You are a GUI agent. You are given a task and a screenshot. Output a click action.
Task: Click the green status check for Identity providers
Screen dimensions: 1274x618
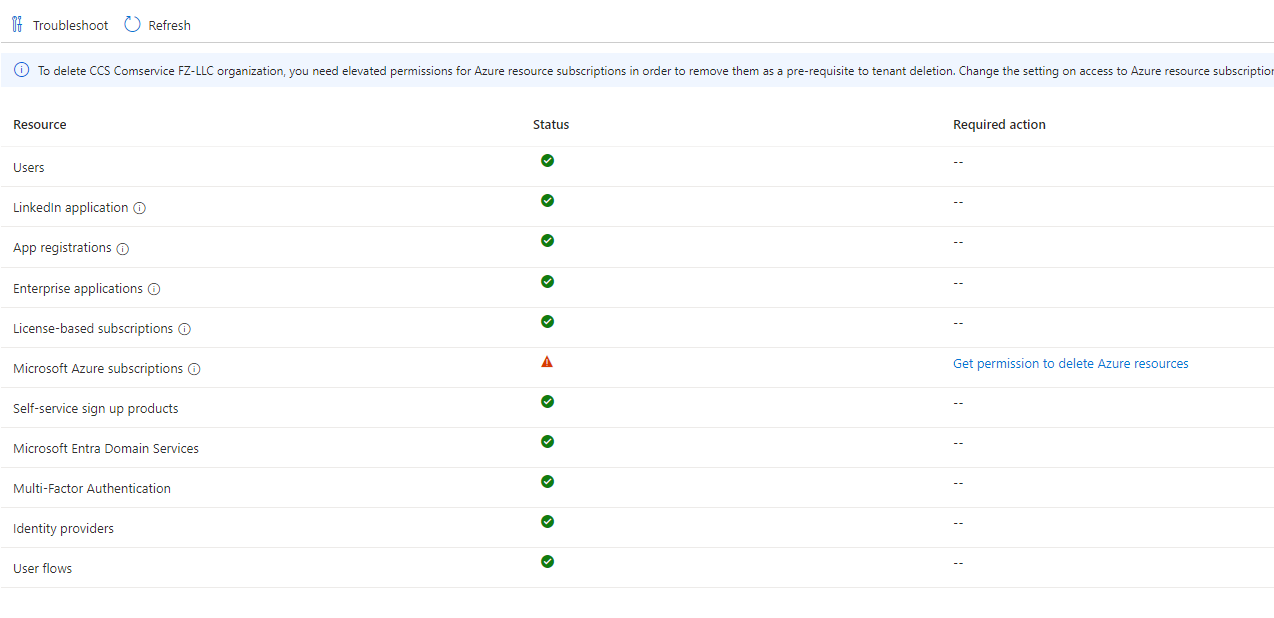[547, 521]
